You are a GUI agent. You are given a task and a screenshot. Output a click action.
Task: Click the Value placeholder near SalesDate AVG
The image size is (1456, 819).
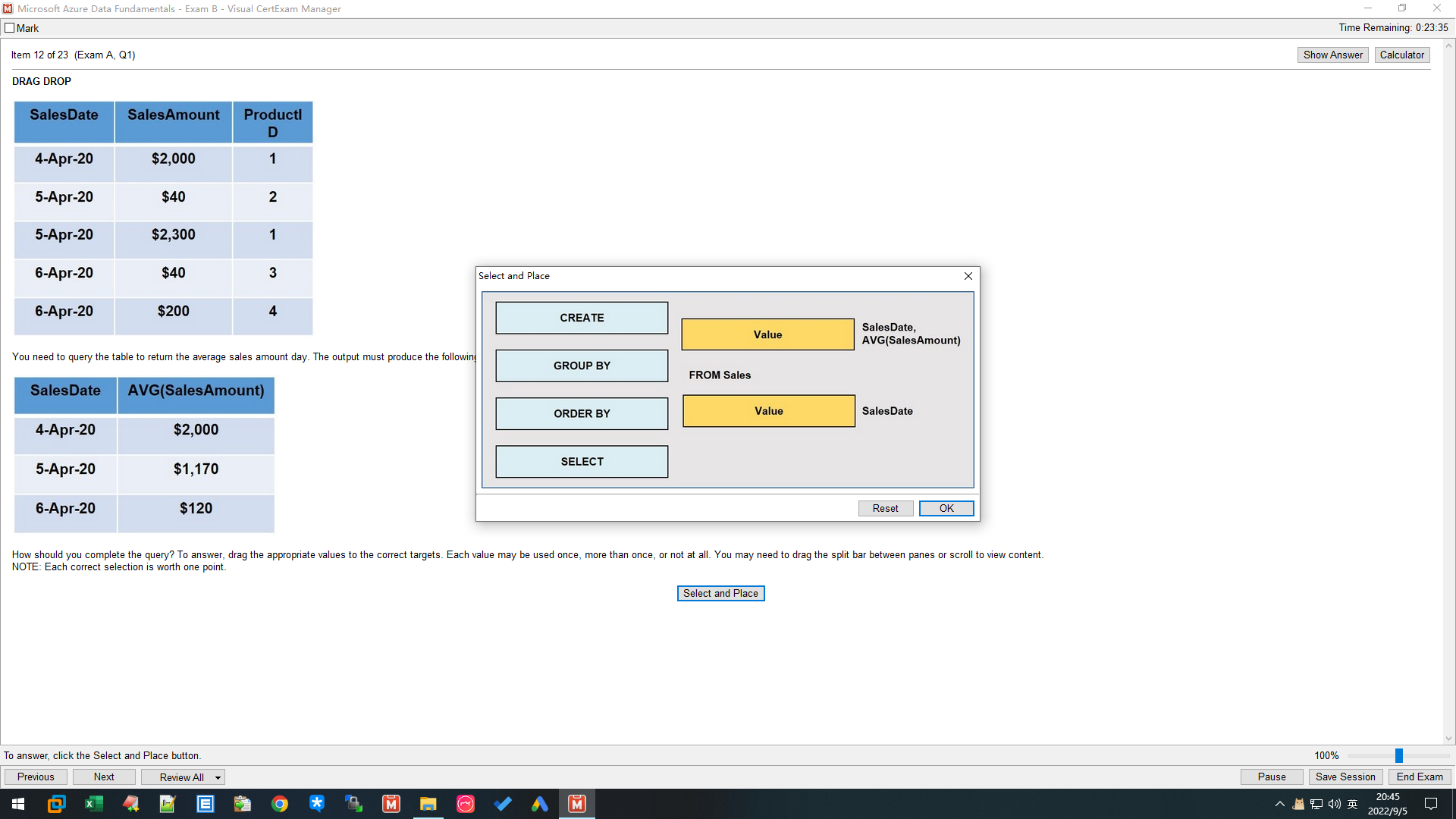[768, 334]
